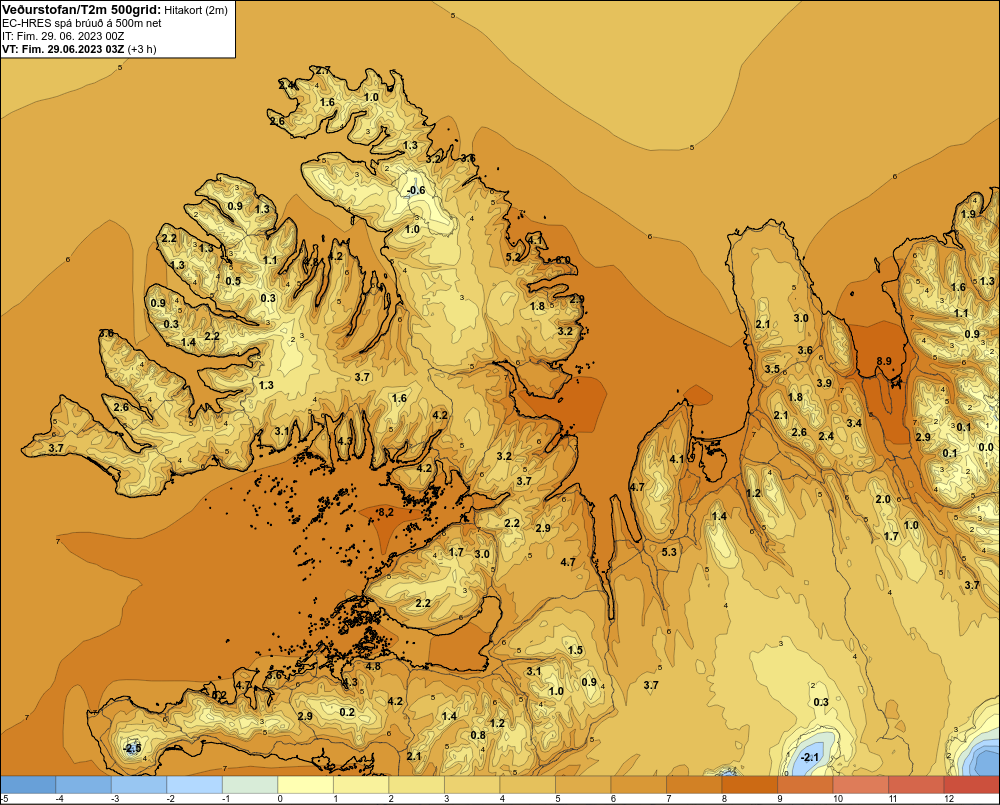Click the 3.9 temperature value on the map
Viewport: 1000px width, 805px height.
point(824,383)
